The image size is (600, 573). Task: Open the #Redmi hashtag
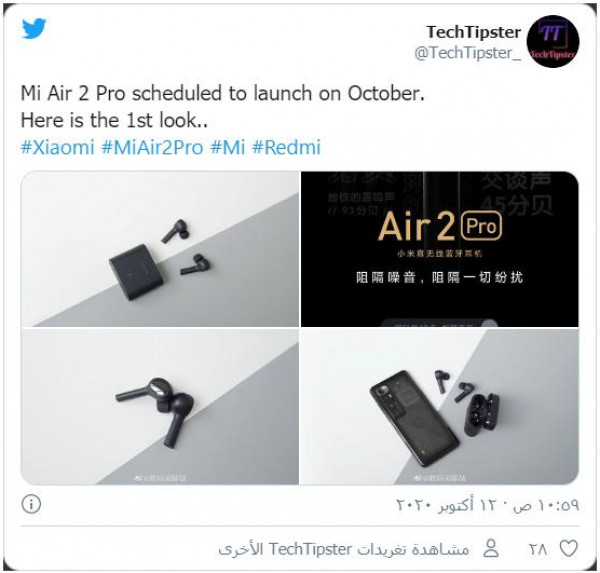286,147
